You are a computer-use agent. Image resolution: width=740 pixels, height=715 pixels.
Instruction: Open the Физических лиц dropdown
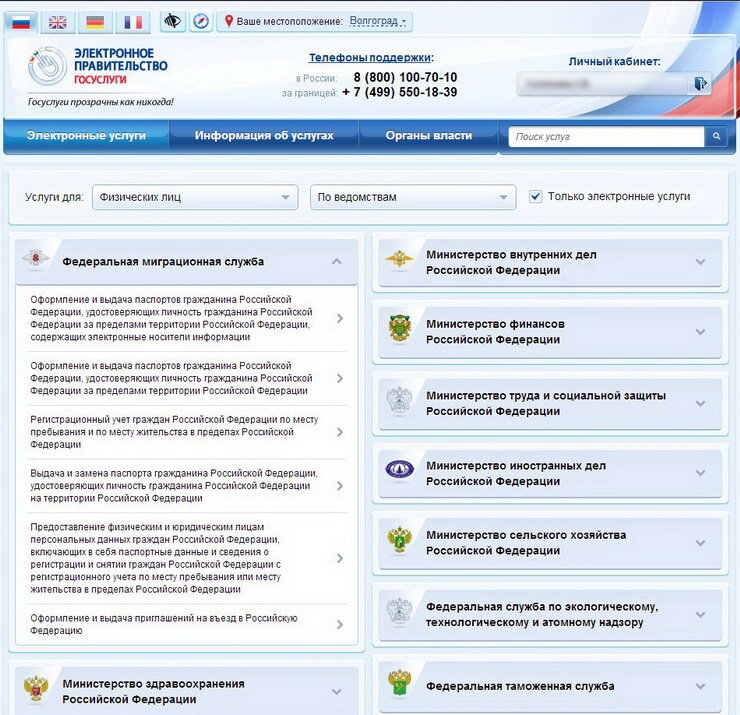[x=195, y=197]
